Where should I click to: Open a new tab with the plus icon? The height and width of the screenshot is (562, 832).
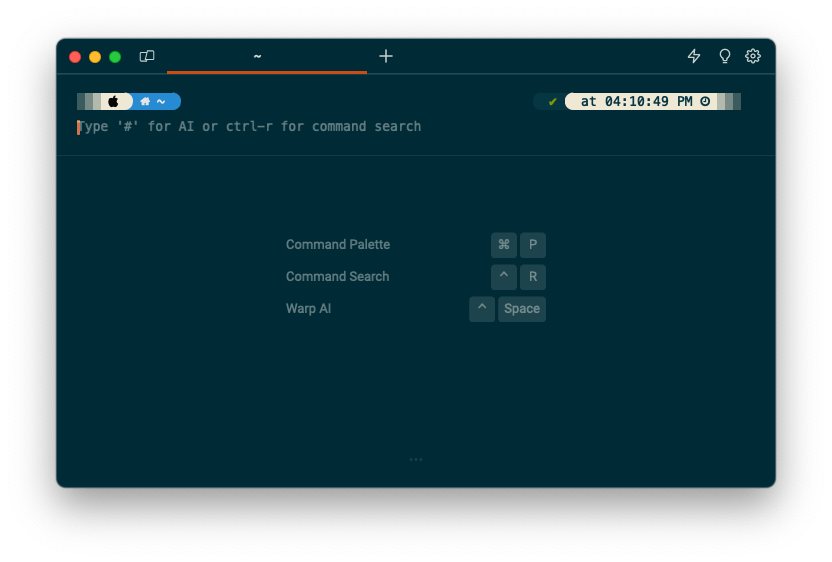(x=386, y=56)
